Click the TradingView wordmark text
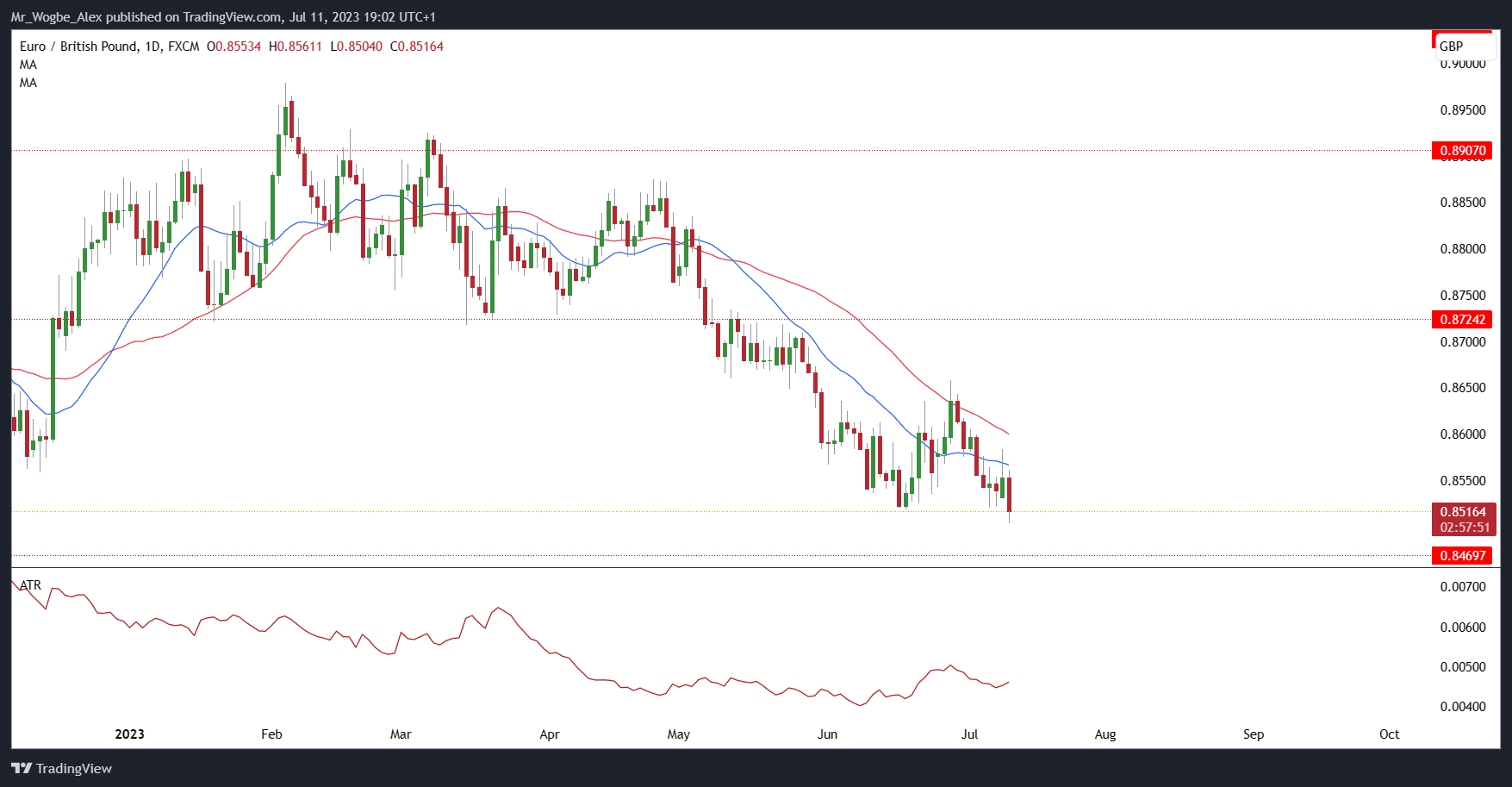Viewport: 1512px width, 787px height. [x=74, y=768]
